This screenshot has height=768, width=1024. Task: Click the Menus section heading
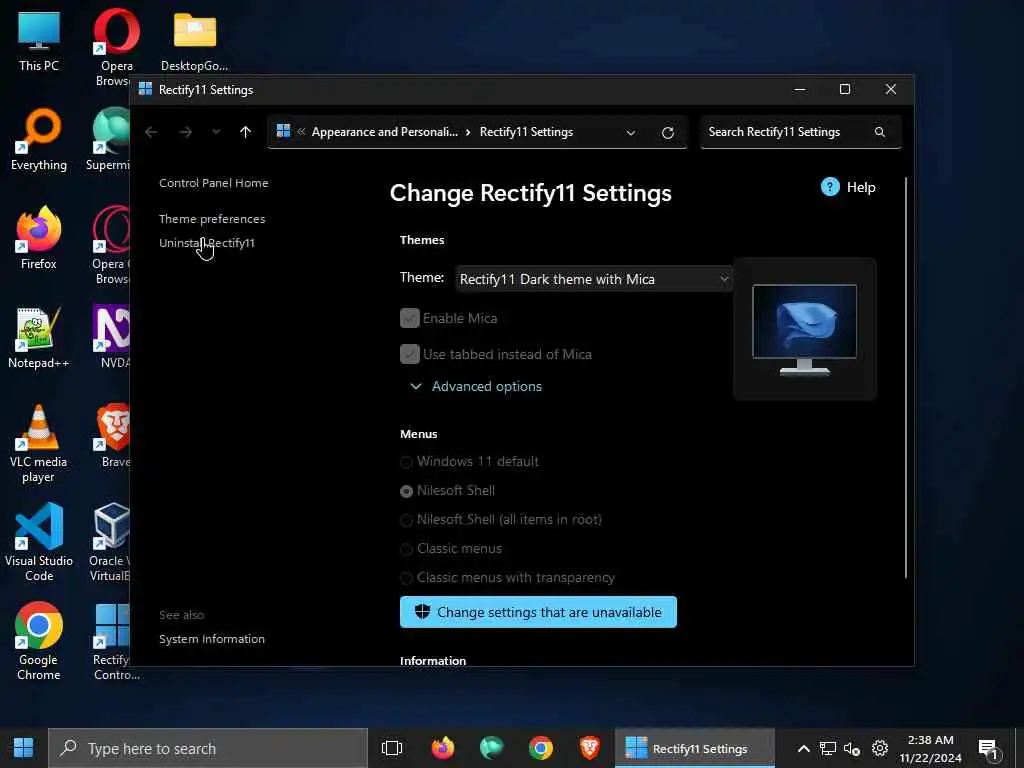(x=419, y=434)
